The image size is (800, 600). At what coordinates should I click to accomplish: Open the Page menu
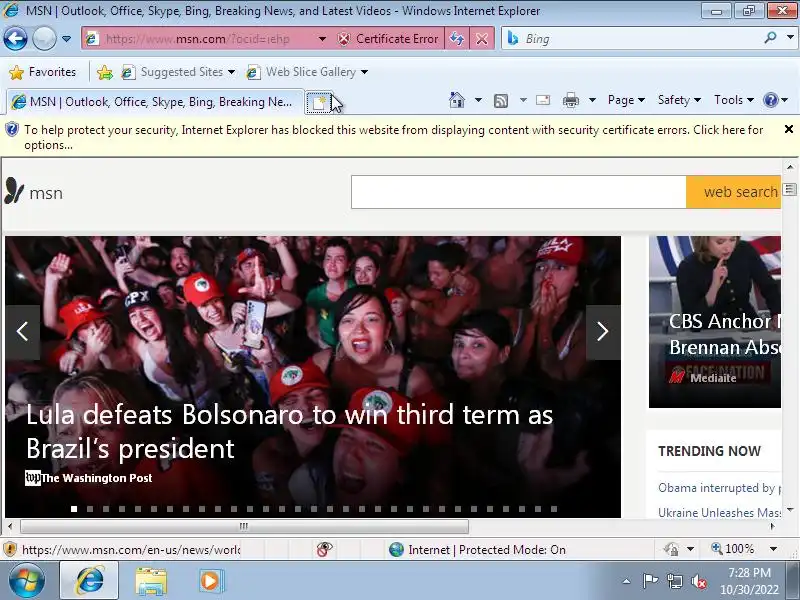(x=626, y=100)
